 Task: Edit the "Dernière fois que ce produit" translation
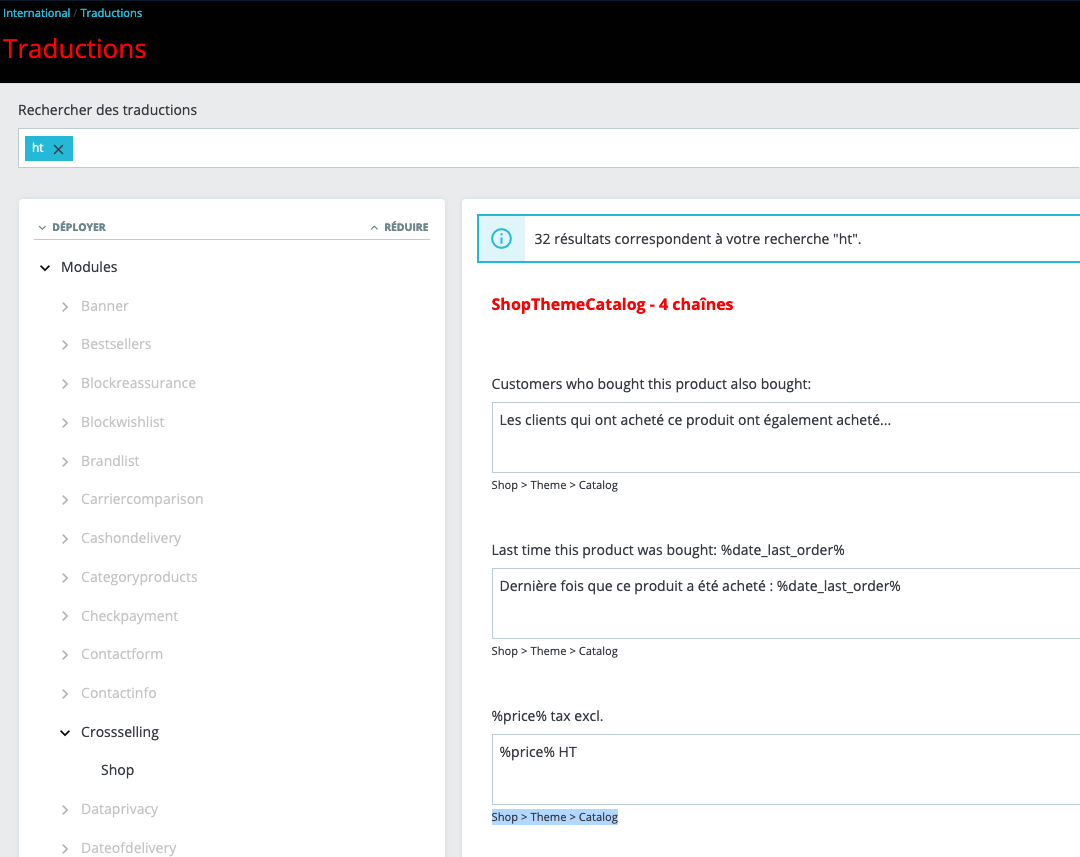point(786,603)
